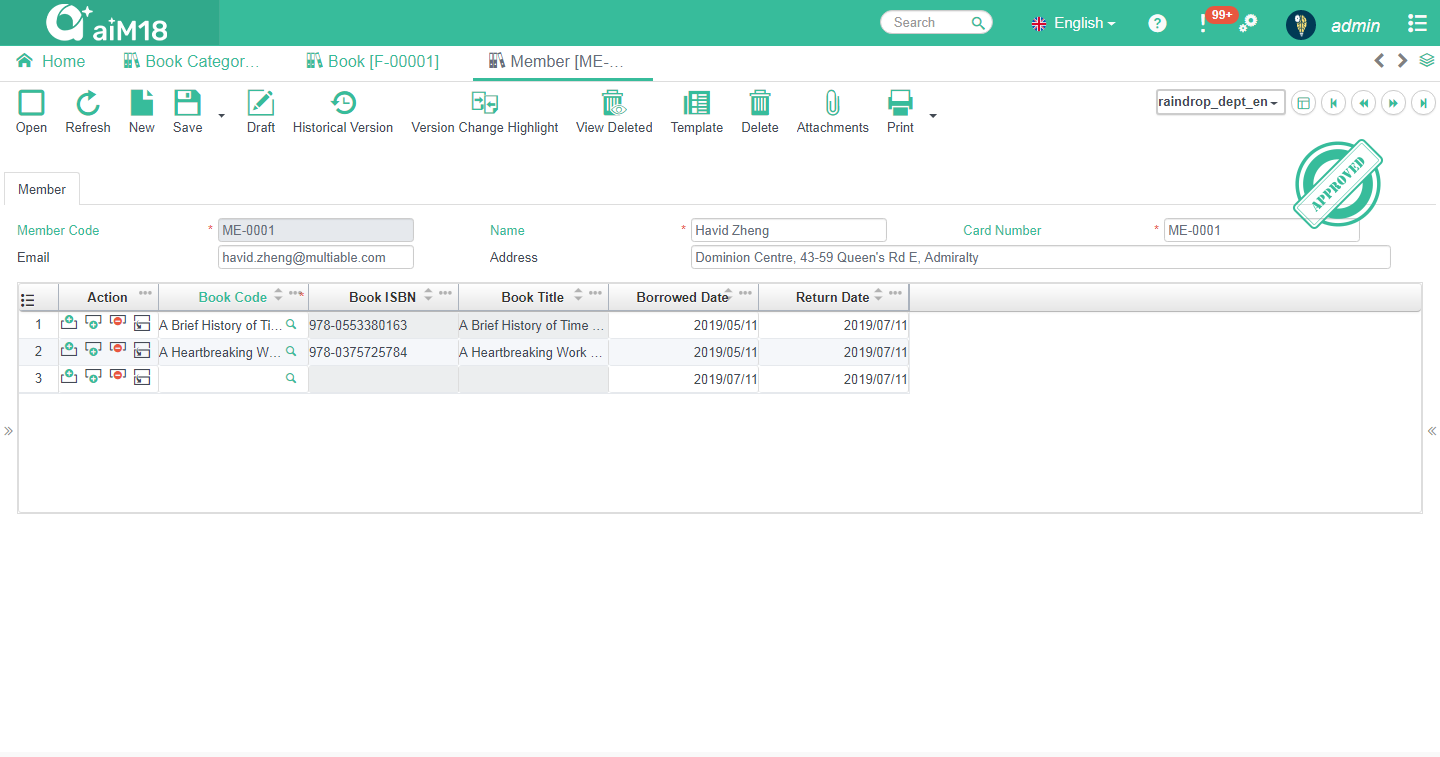Image resolution: width=1440 pixels, height=757 pixels.
Task: Click the search magnifier icon
Action: 978,23
